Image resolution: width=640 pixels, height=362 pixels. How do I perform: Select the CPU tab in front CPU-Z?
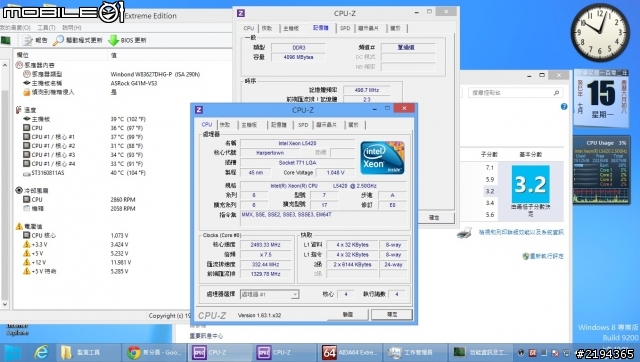click(207, 124)
